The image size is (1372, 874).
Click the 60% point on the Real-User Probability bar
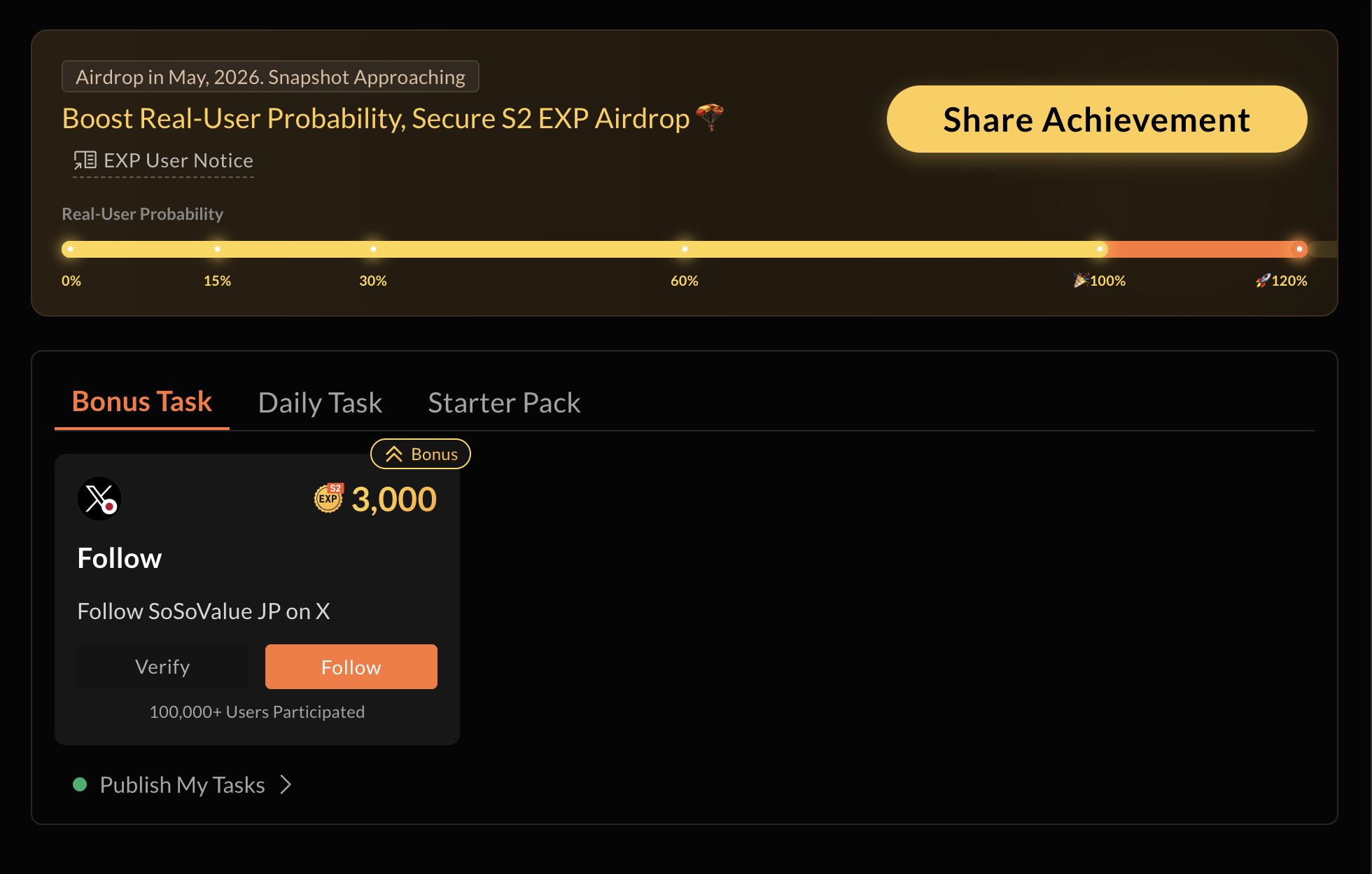click(x=684, y=249)
